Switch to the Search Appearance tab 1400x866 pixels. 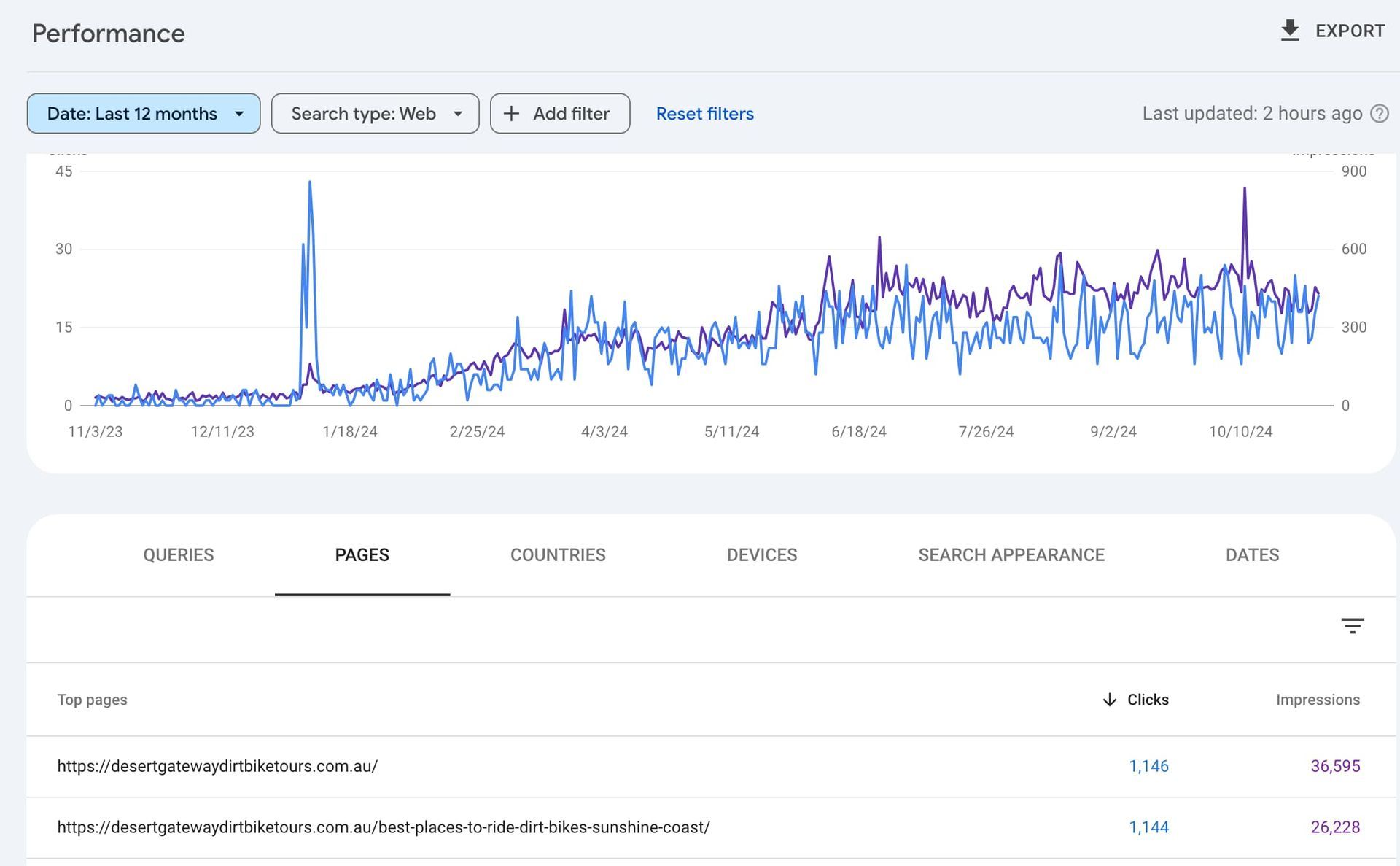(x=1011, y=554)
